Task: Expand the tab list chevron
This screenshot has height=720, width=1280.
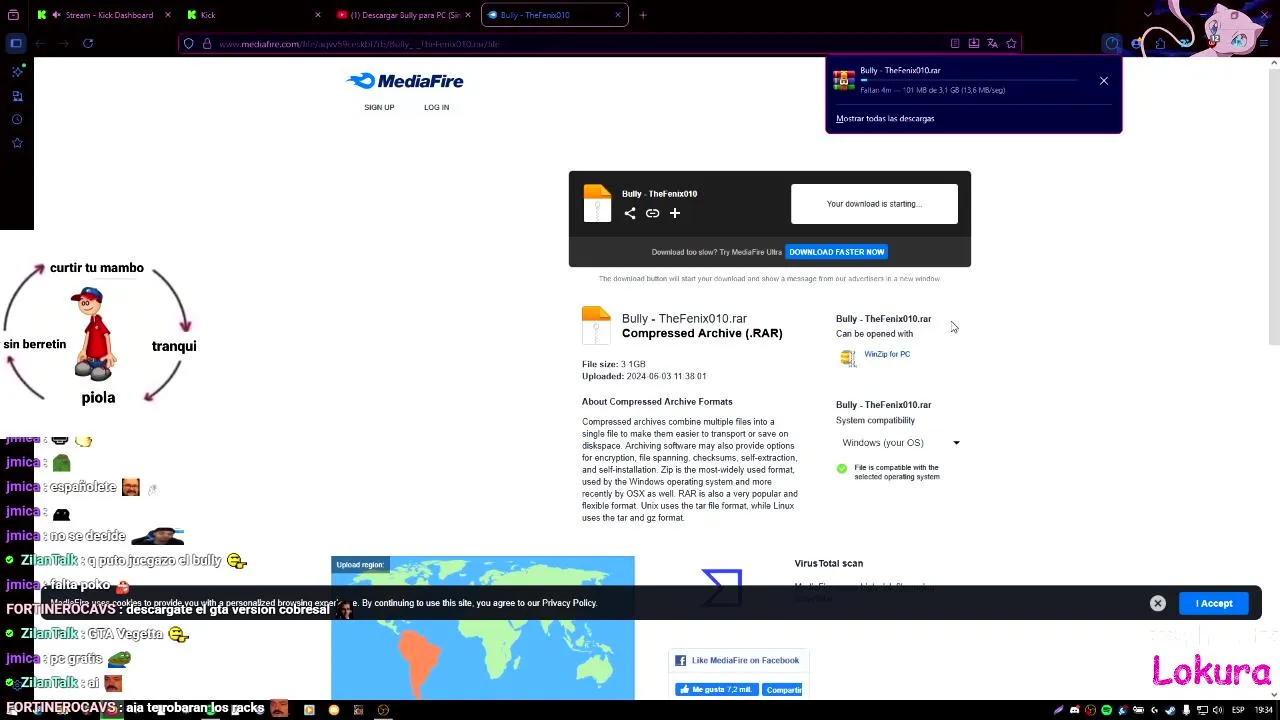Action: tap(1147, 15)
